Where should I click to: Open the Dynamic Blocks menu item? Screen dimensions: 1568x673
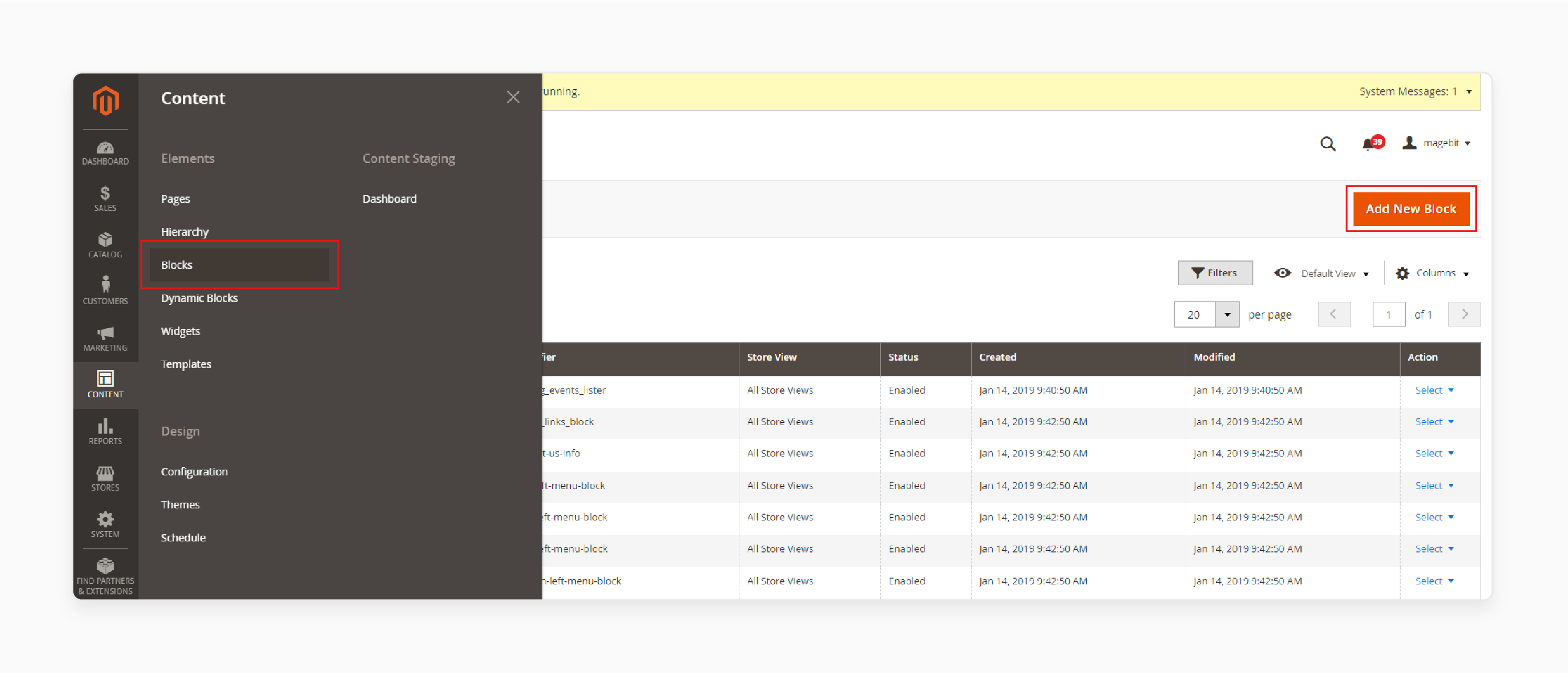point(201,297)
